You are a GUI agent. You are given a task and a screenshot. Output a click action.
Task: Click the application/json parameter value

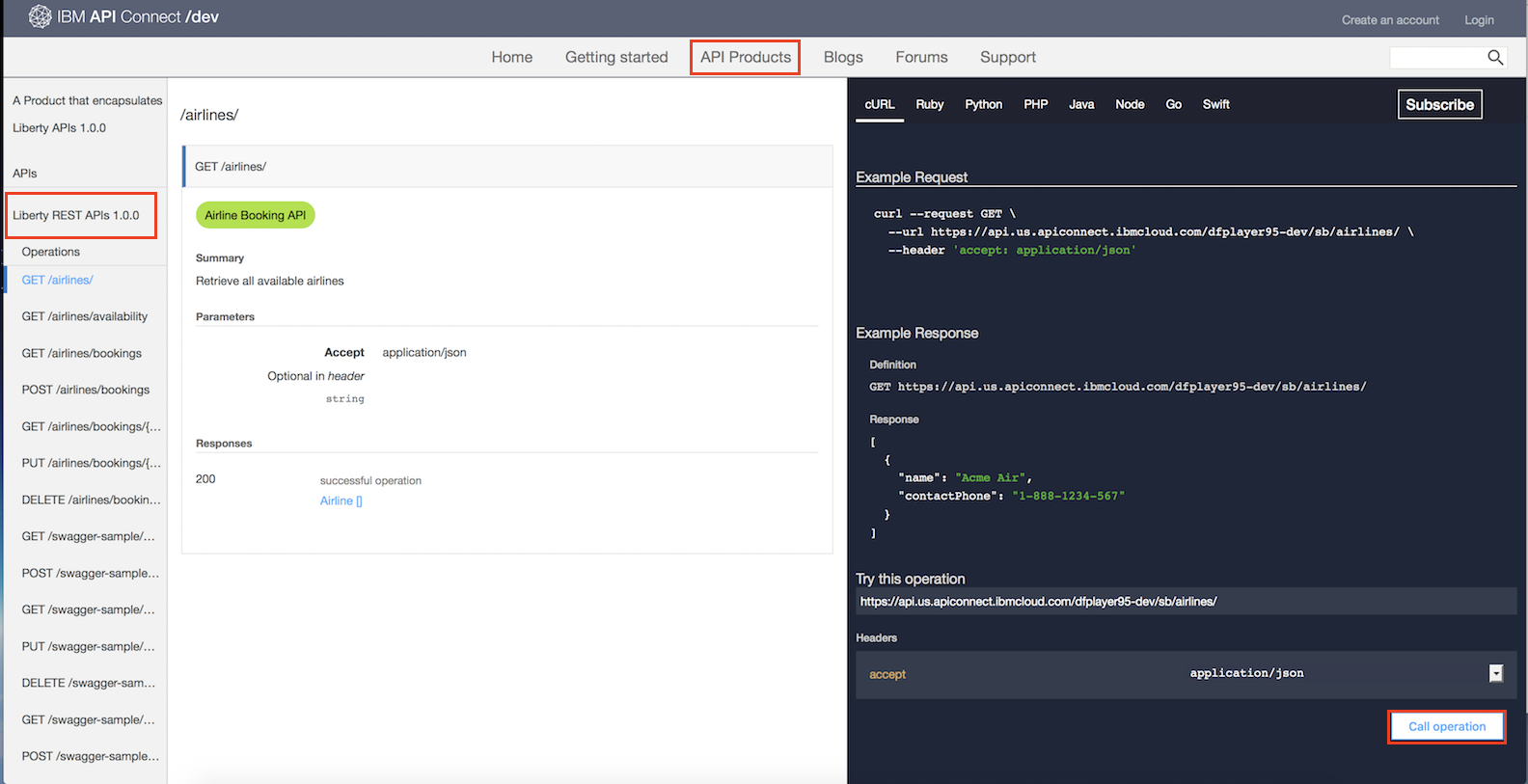[424, 352]
